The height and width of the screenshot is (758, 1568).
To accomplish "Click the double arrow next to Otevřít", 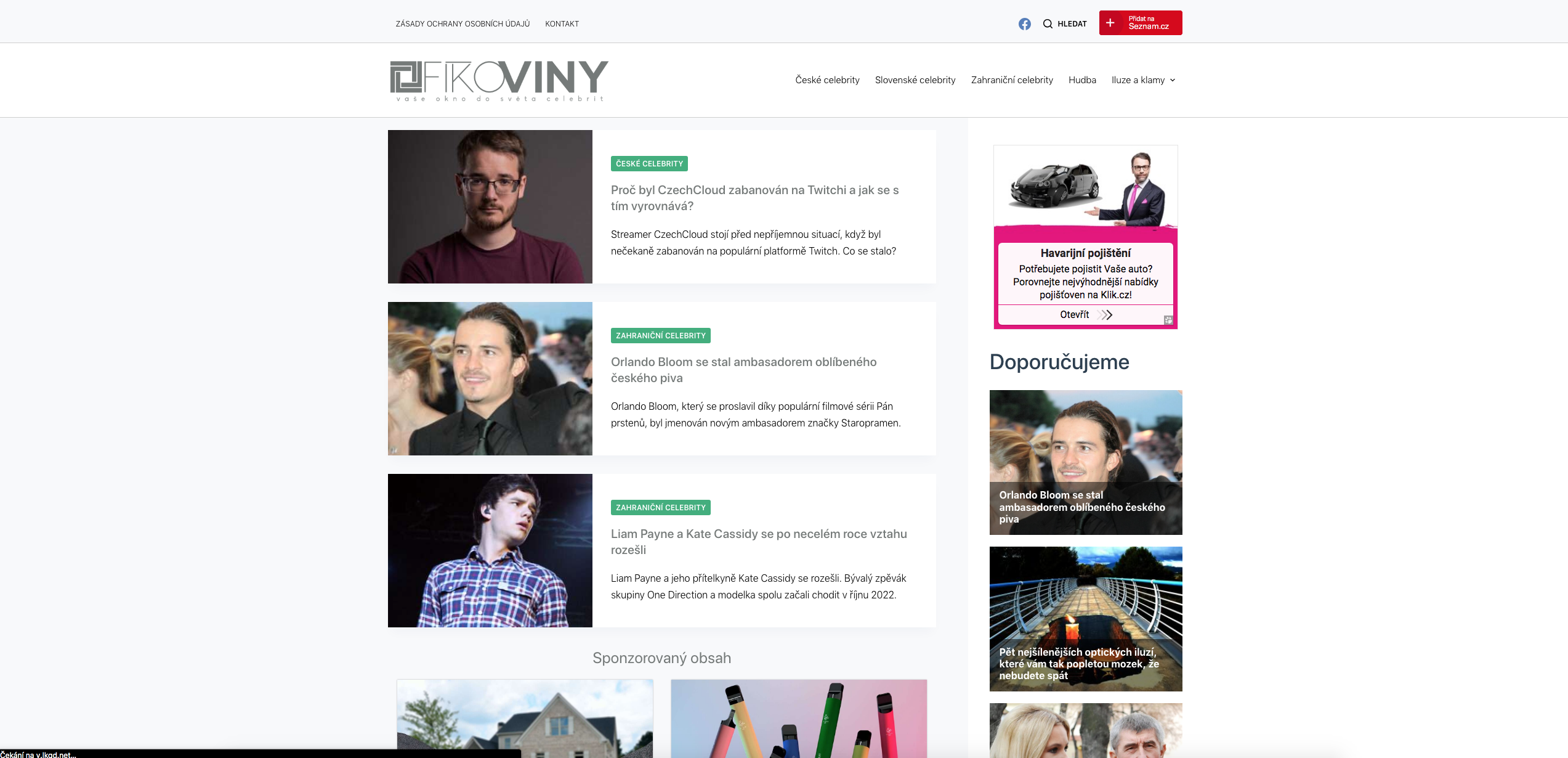I will point(1106,315).
